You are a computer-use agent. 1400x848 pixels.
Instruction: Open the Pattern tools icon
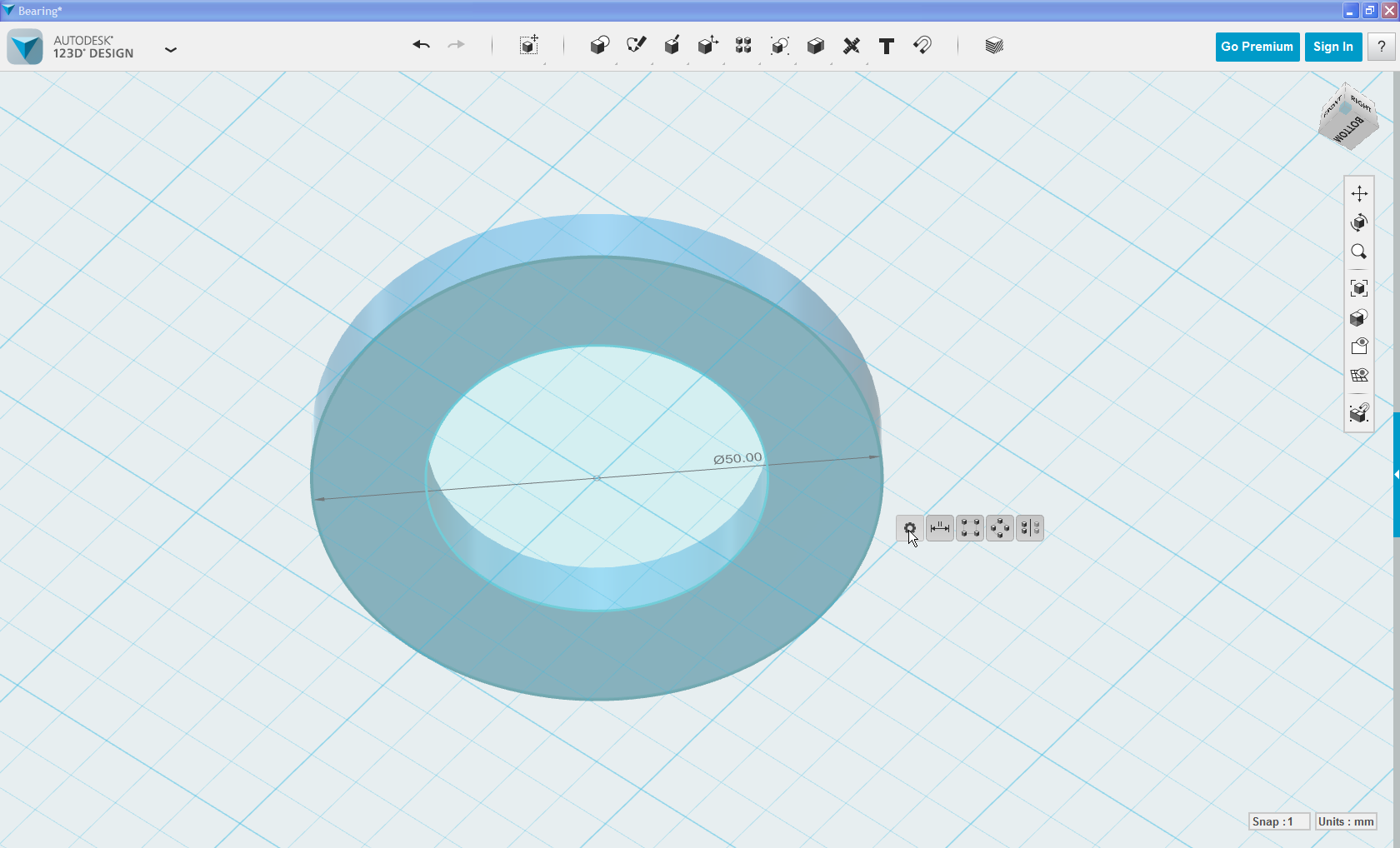pyautogui.click(x=743, y=46)
